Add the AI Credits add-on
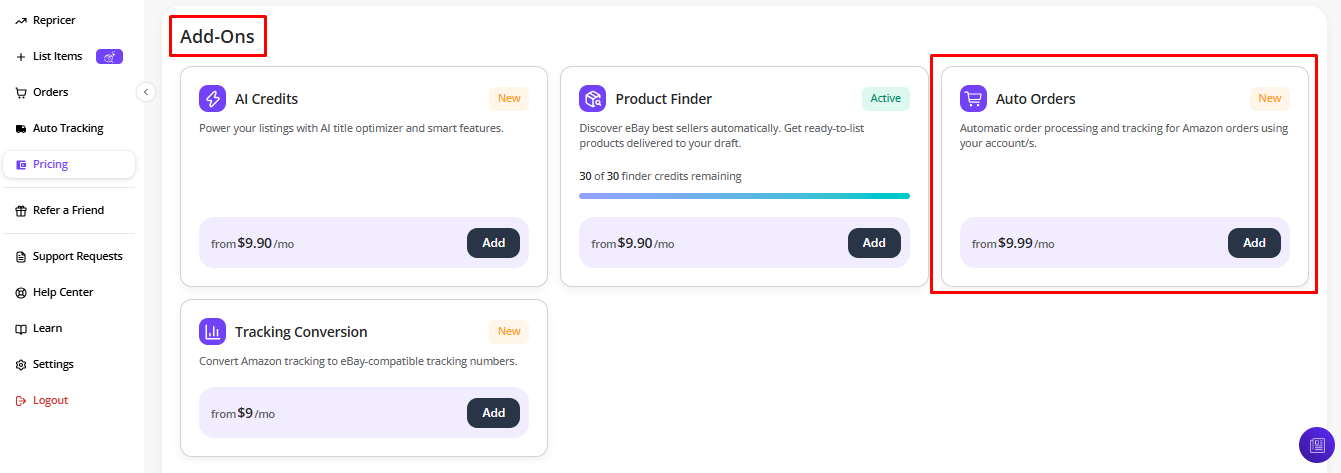 click(x=493, y=243)
